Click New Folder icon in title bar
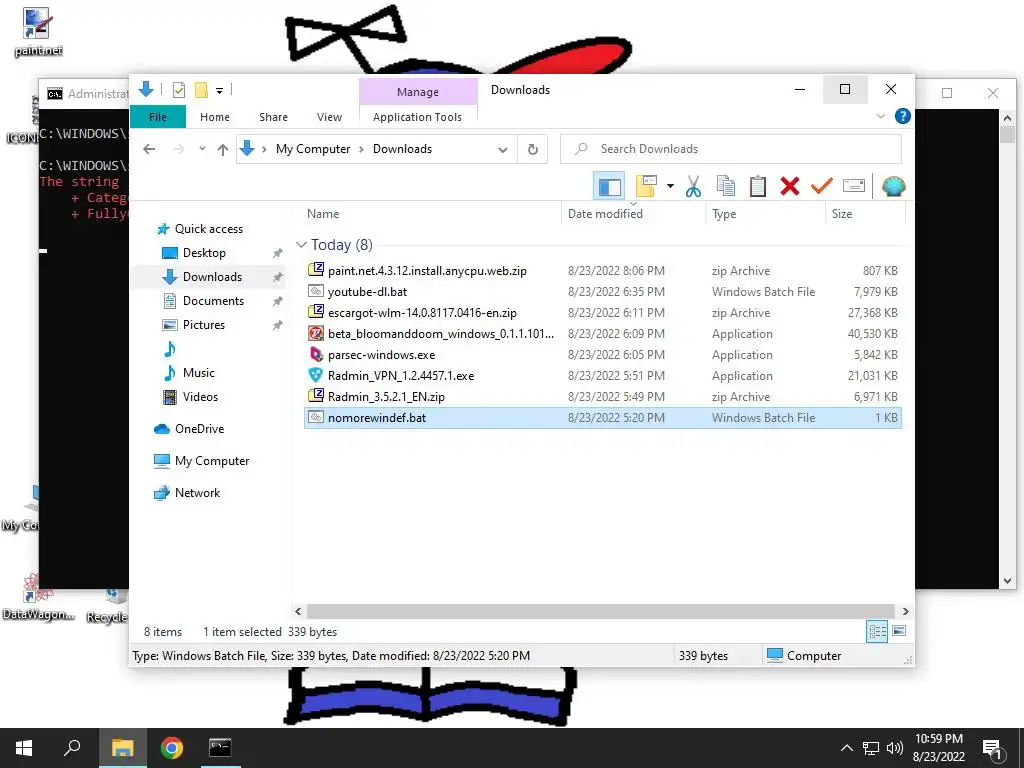The image size is (1024, 768). point(201,90)
